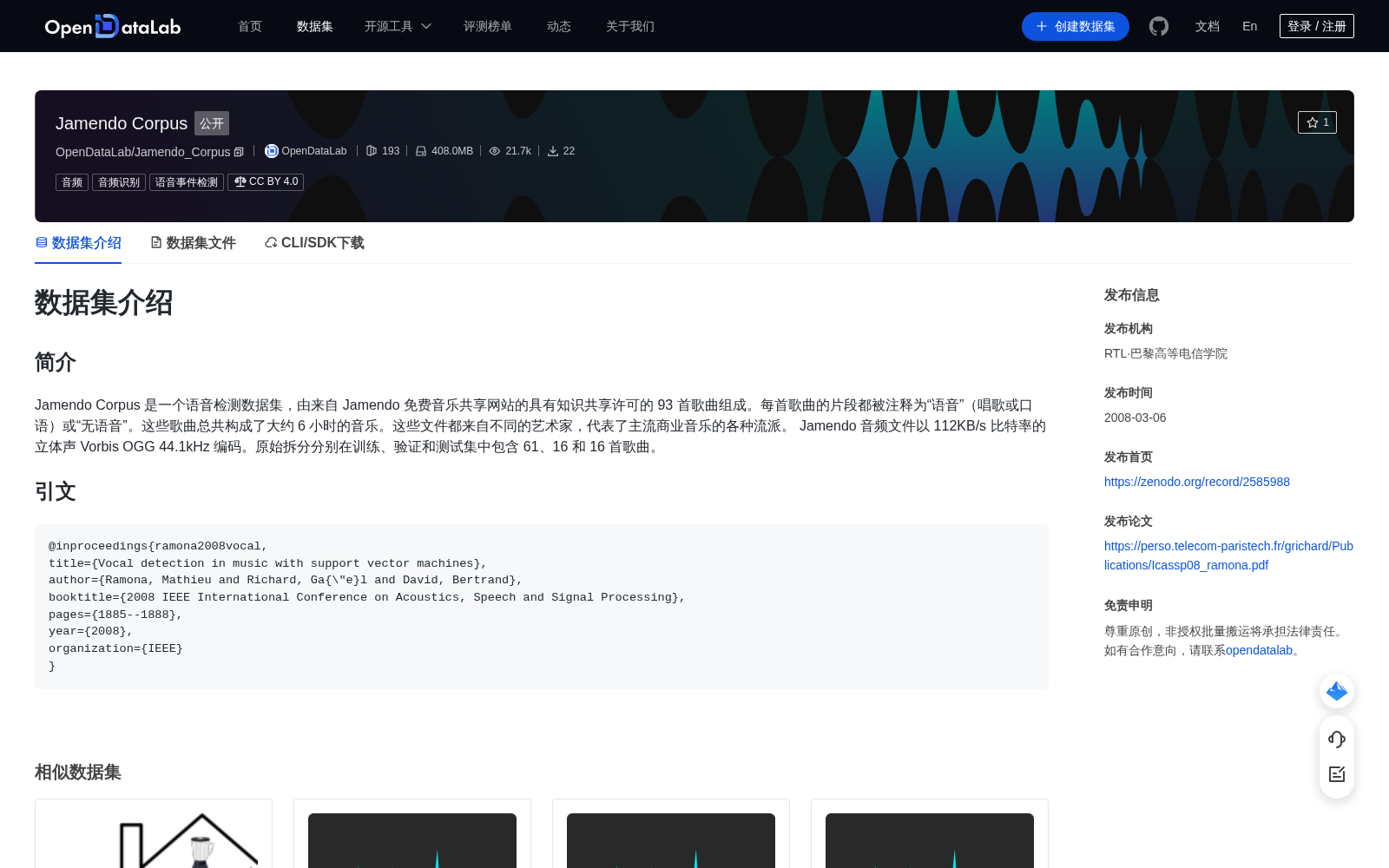
Task: Open second similar dataset card thumbnail
Action: coord(412,840)
